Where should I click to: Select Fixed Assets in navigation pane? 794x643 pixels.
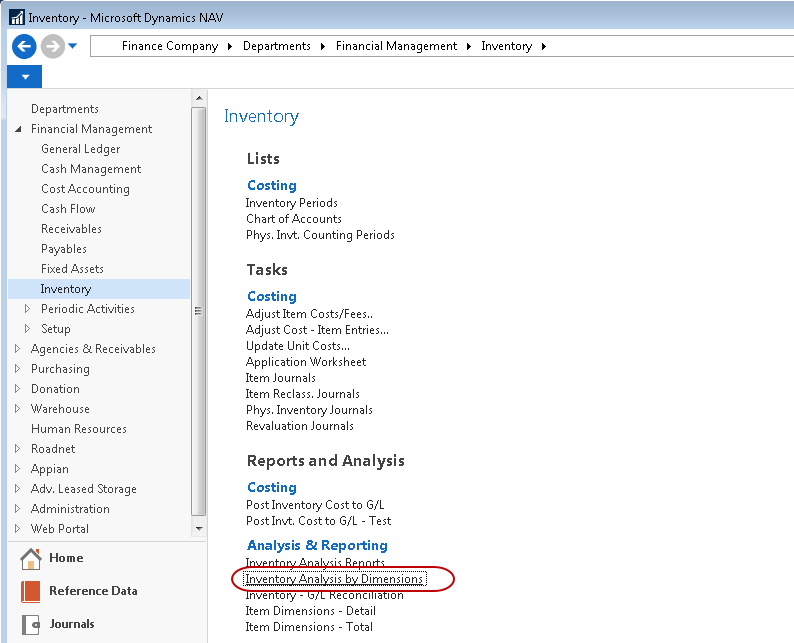click(x=72, y=269)
